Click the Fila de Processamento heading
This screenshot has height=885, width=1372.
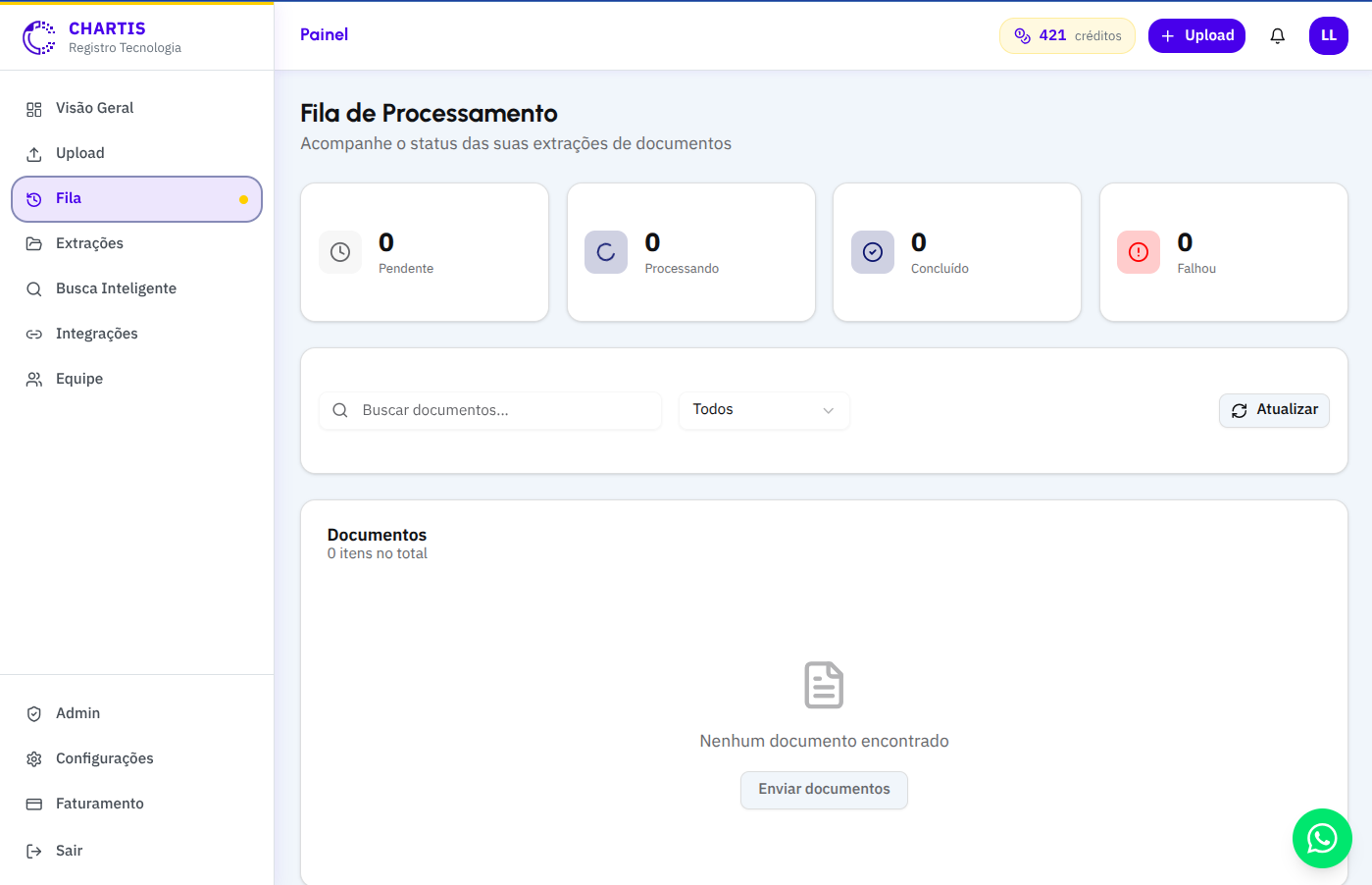click(x=429, y=114)
